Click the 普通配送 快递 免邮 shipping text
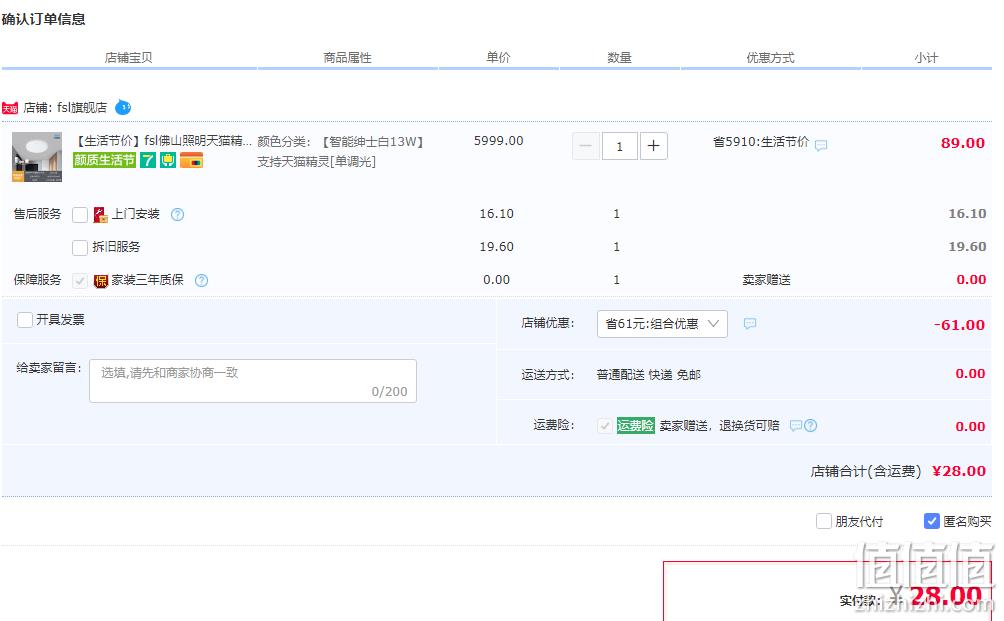The image size is (1004, 621). click(x=648, y=375)
